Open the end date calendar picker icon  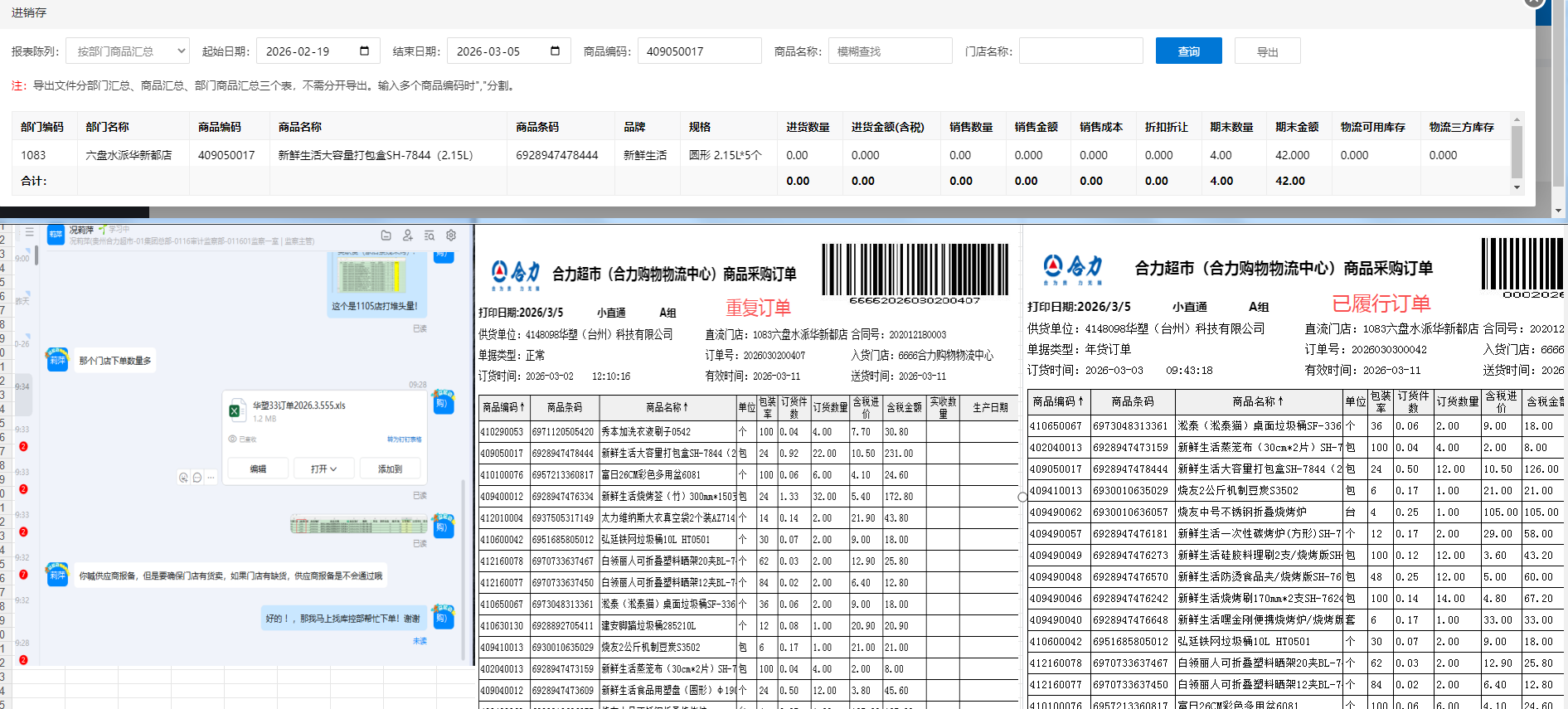click(555, 51)
